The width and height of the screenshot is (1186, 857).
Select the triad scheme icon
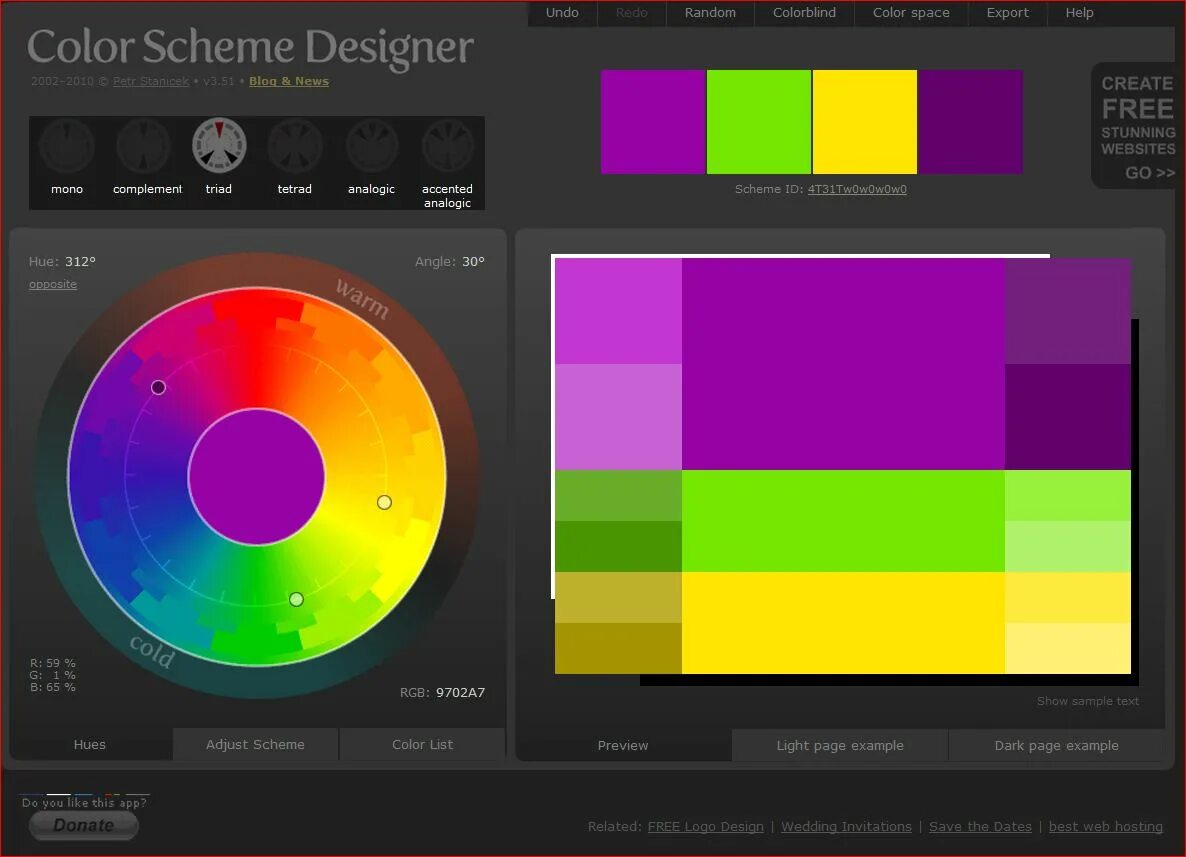219,146
